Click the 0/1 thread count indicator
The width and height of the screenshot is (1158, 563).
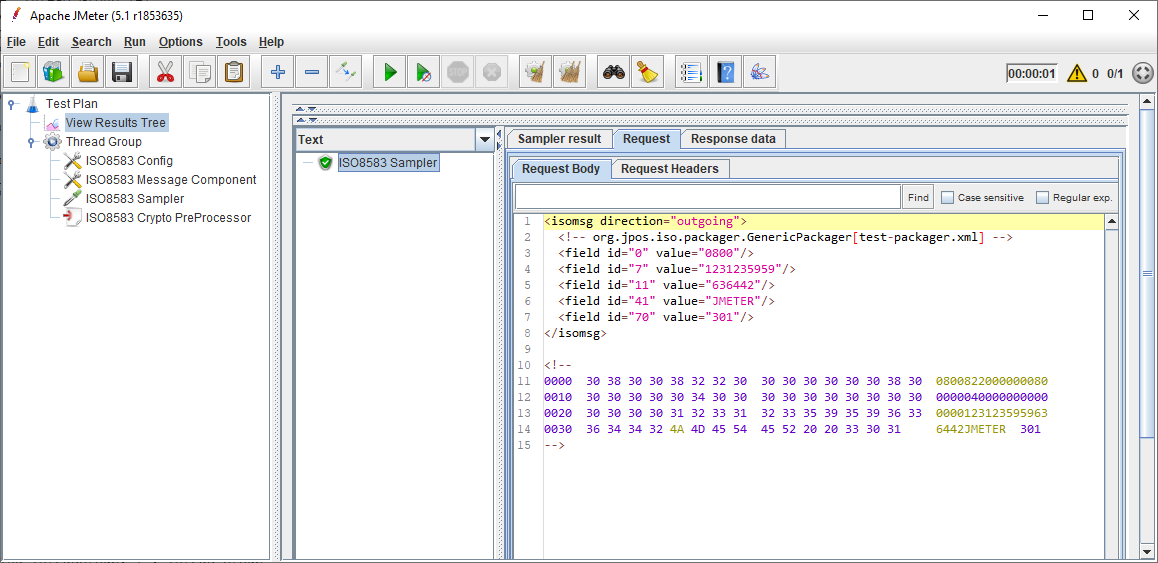[1114, 73]
